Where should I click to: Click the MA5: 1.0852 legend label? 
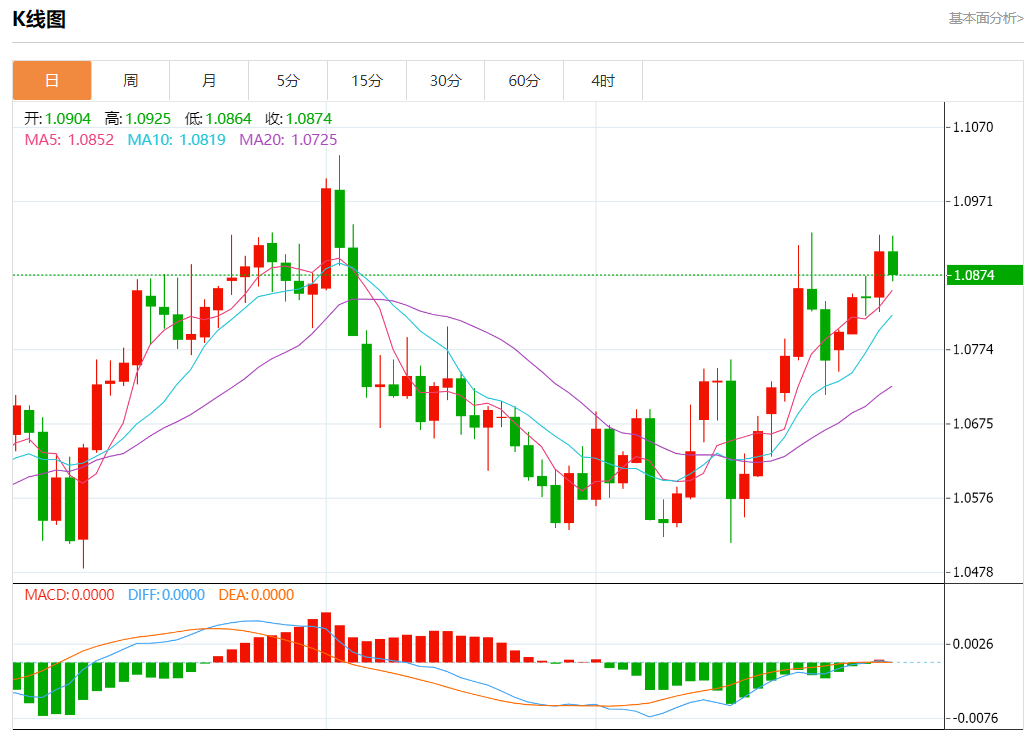[x=69, y=139]
